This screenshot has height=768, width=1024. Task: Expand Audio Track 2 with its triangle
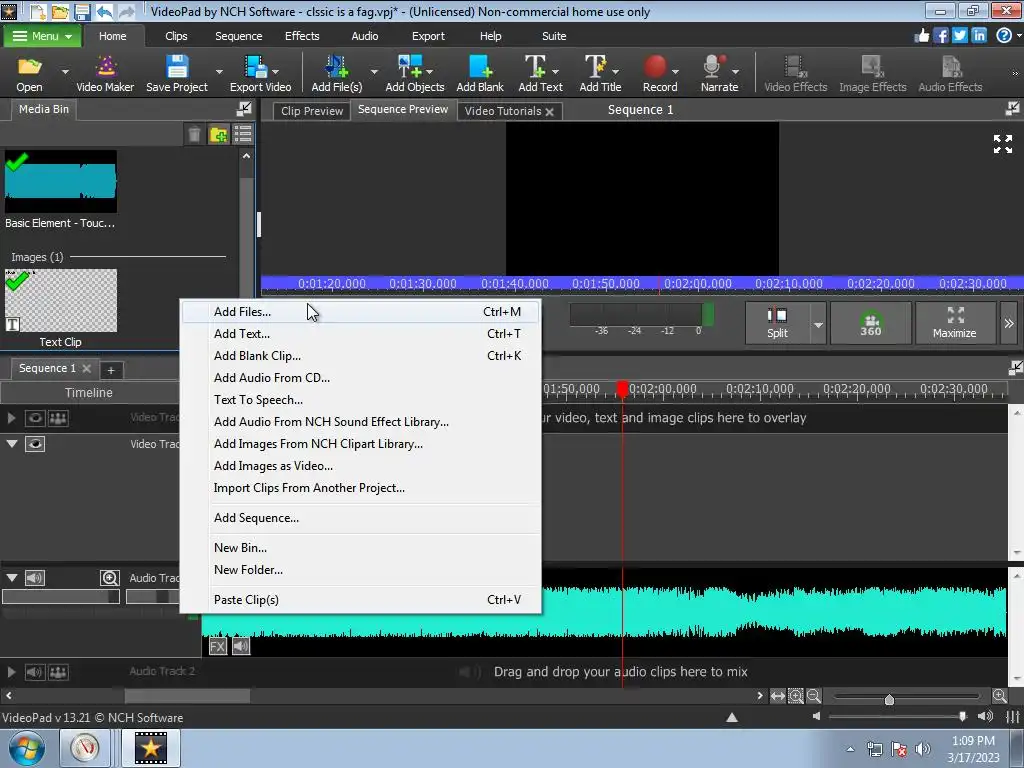[11, 672]
